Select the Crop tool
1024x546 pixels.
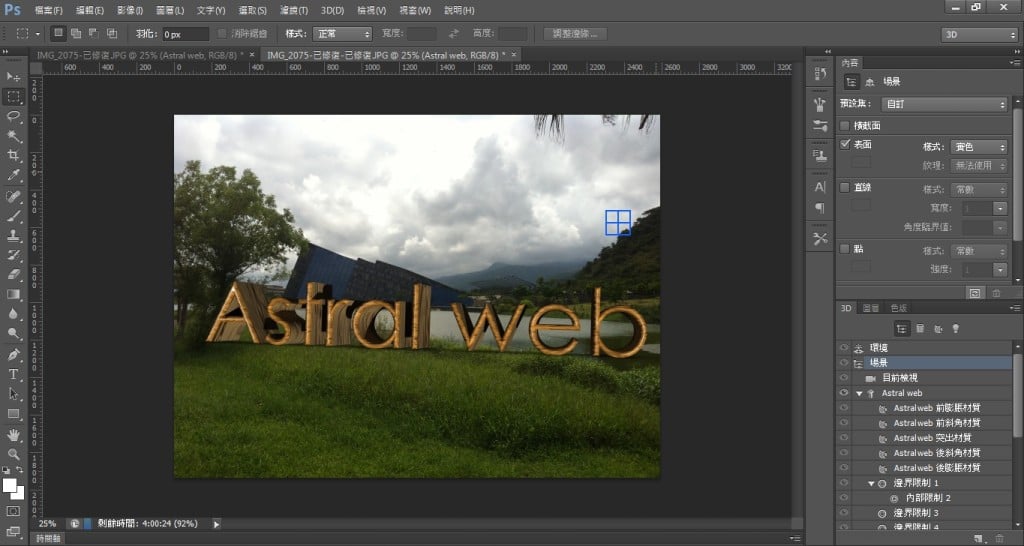pos(13,156)
